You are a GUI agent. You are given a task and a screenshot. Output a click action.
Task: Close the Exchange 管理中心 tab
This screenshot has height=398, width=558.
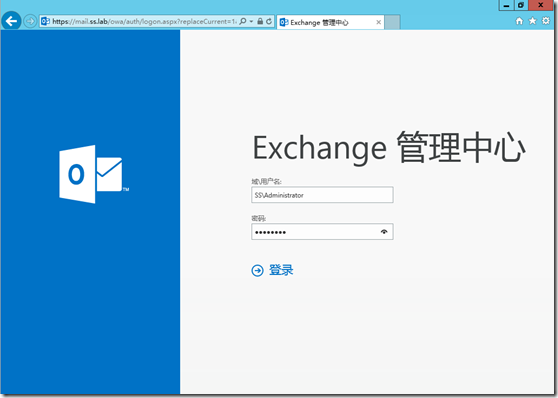coord(379,22)
